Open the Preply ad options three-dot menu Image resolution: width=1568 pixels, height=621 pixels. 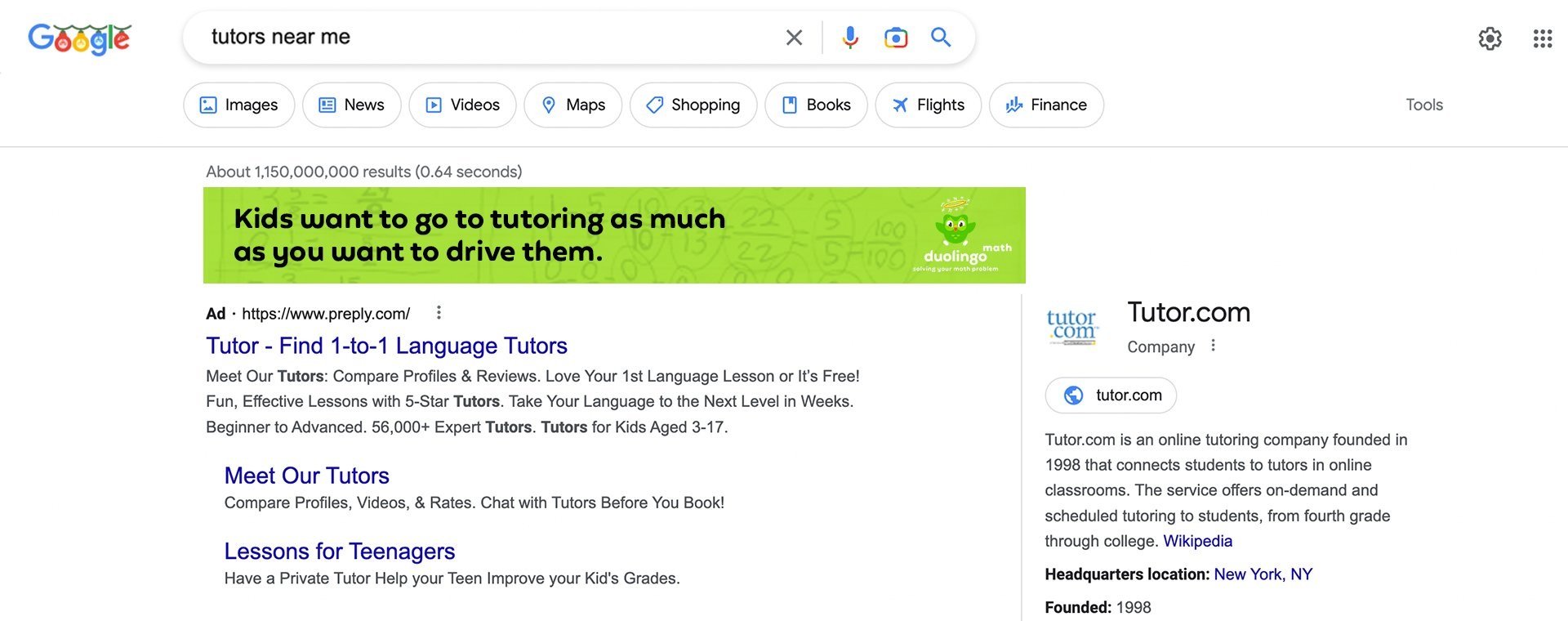pos(439,312)
